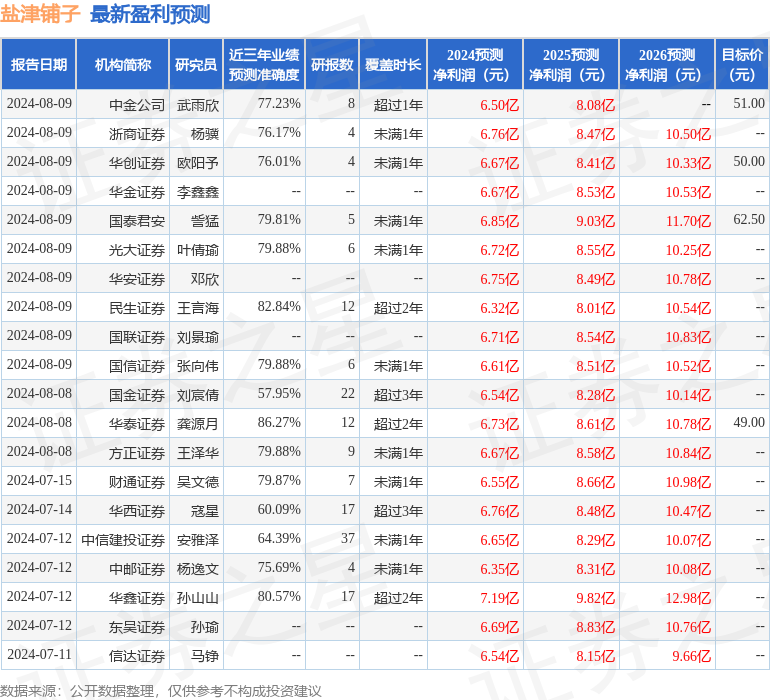This screenshot has width=770, height=700.
Task: Click researcher name 叶倩瑜
Action: [198, 250]
